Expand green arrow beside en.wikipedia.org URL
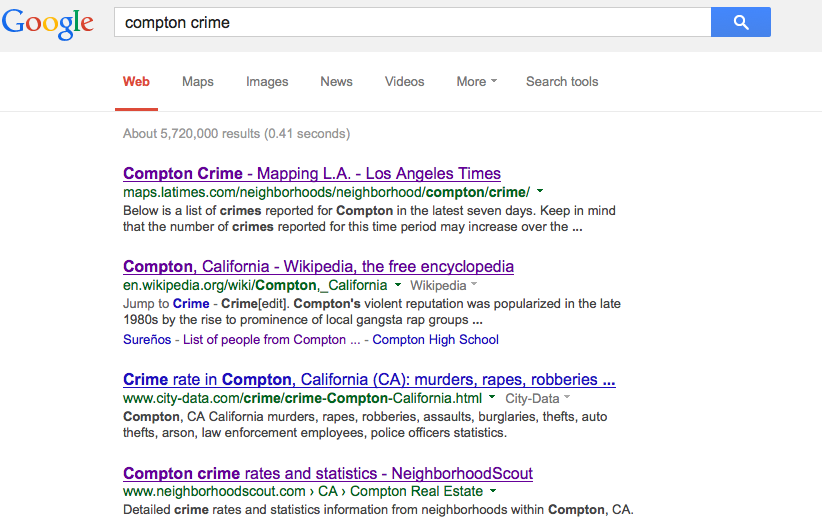The width and height of the screenshot is (822, 518). (398, 285)
